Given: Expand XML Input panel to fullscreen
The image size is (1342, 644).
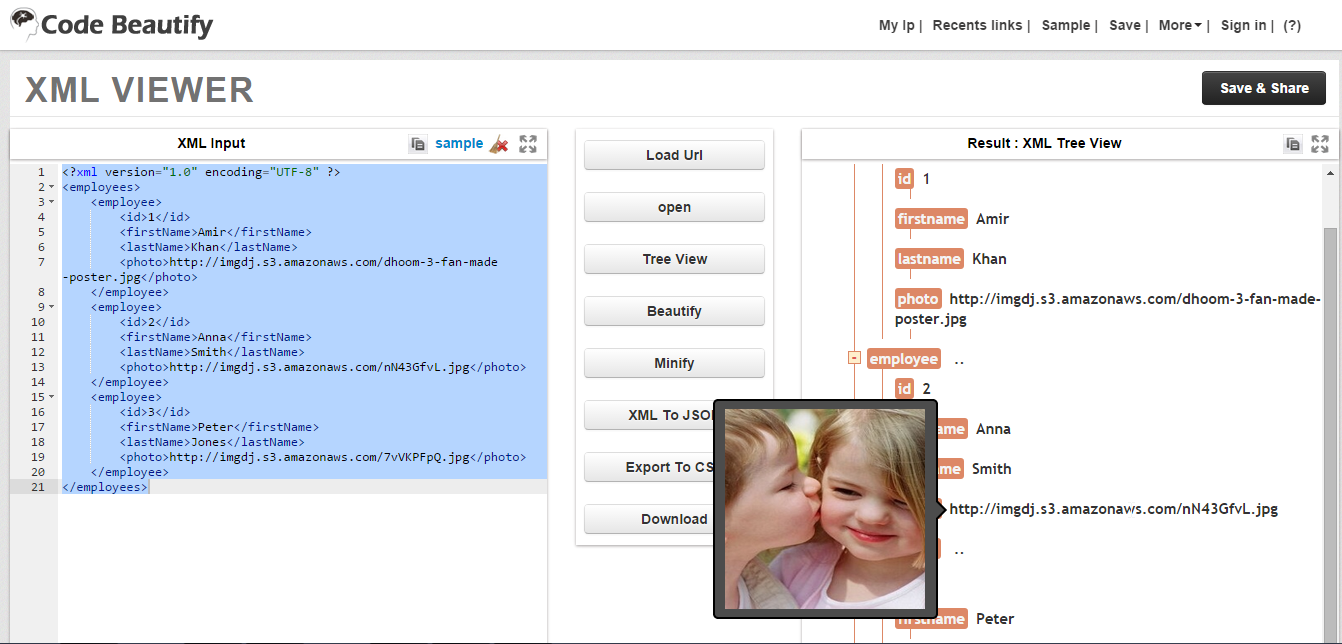Looking at the screenshot, I should (x=528, y=144).
